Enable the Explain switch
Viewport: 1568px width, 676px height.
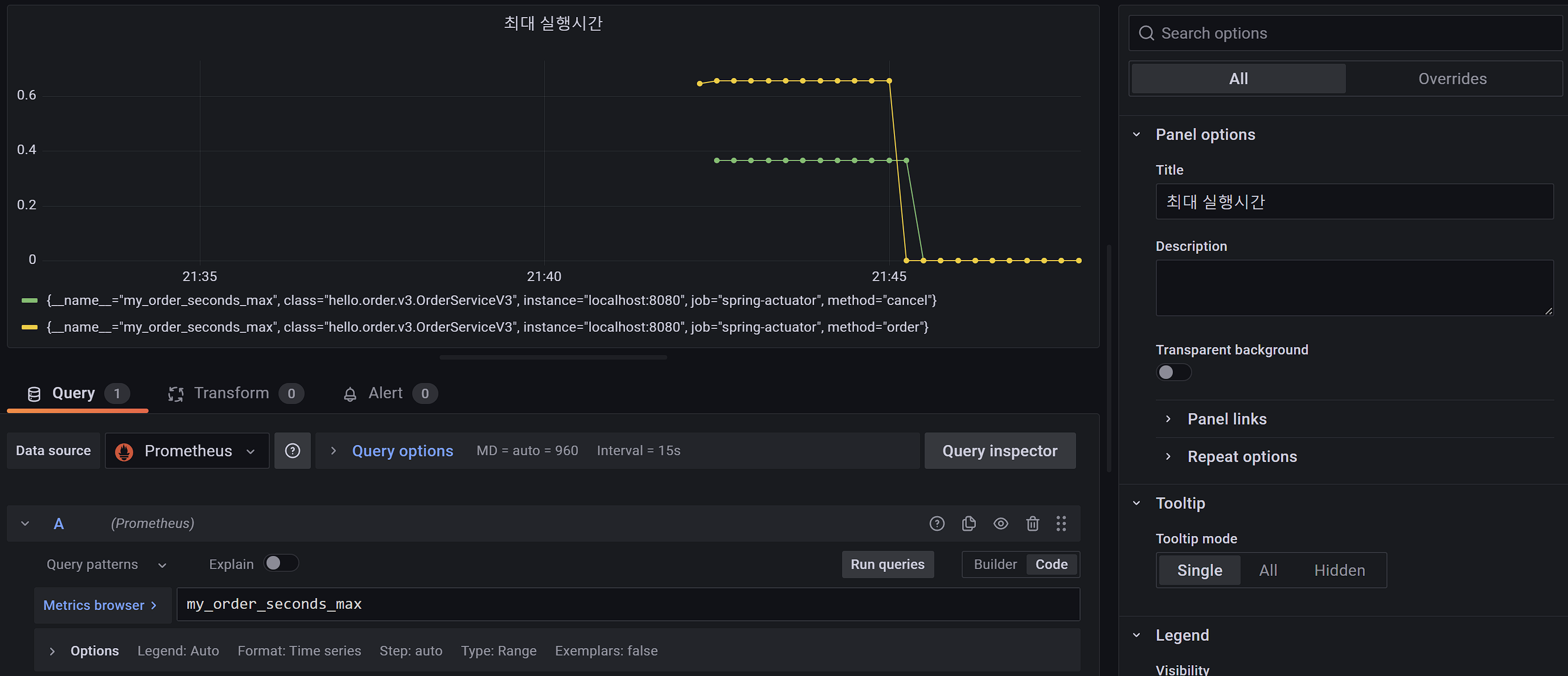point(281,563)
